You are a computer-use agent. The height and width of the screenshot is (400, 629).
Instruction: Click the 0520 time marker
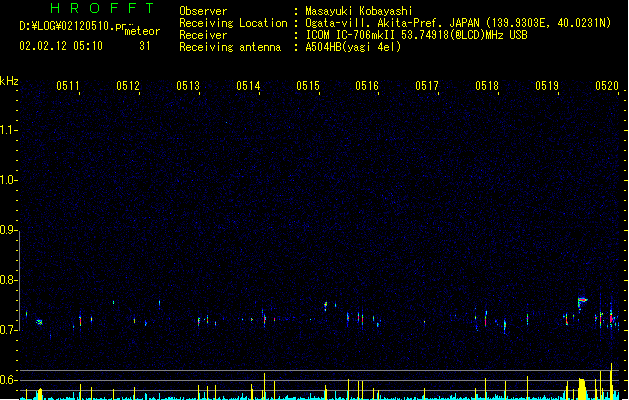pyautogui.click(x=607, y=86)
